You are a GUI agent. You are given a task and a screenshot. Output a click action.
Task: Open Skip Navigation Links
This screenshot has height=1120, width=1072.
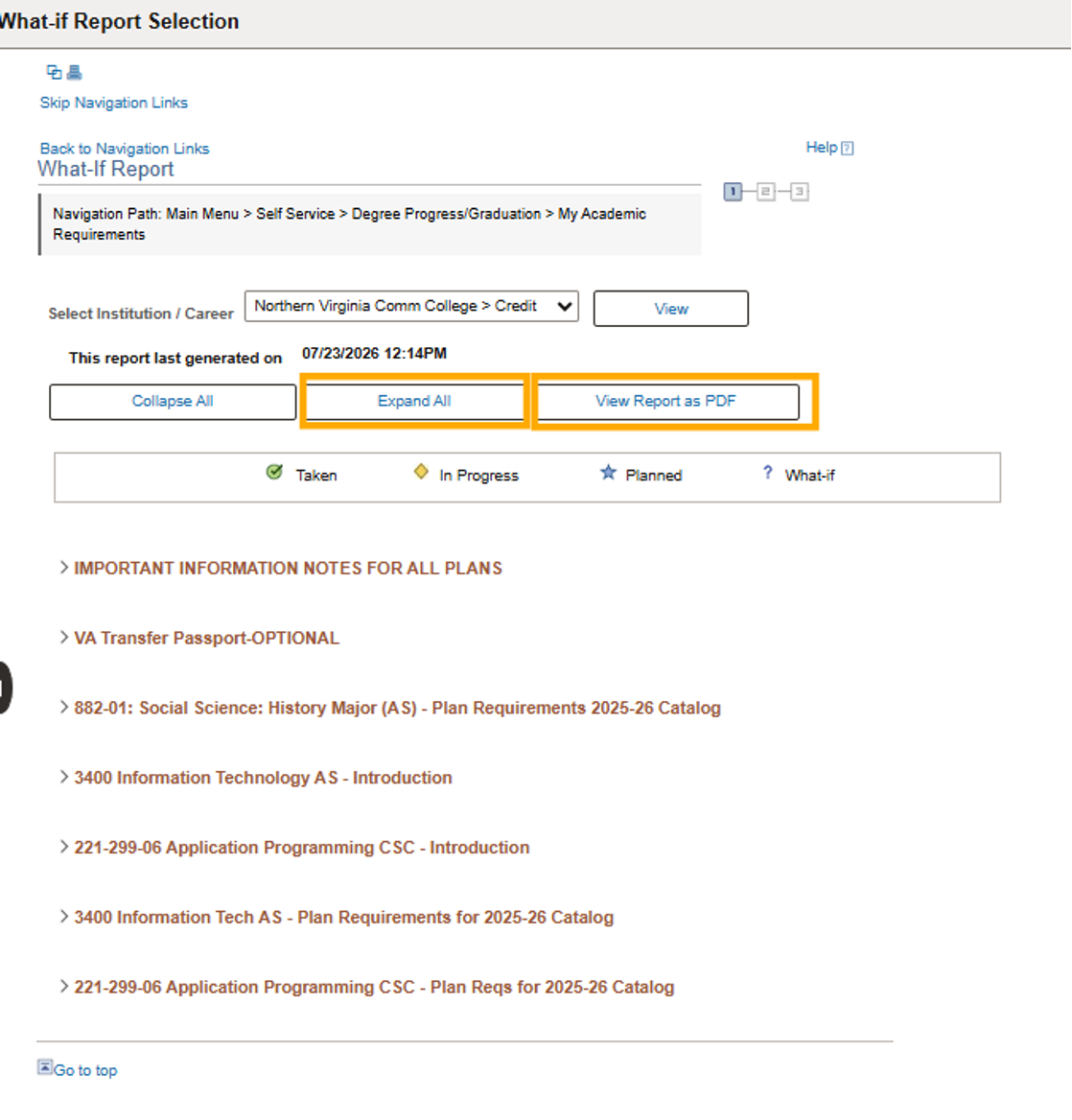pyautogui.click(x=113, y=103)
